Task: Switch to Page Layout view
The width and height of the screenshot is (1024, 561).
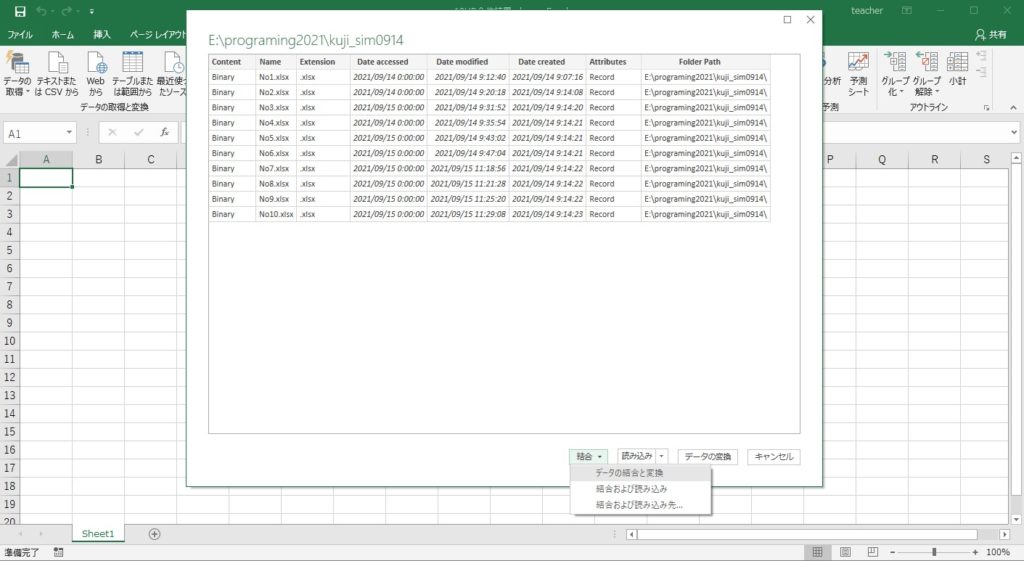Action: coord(845,553)
